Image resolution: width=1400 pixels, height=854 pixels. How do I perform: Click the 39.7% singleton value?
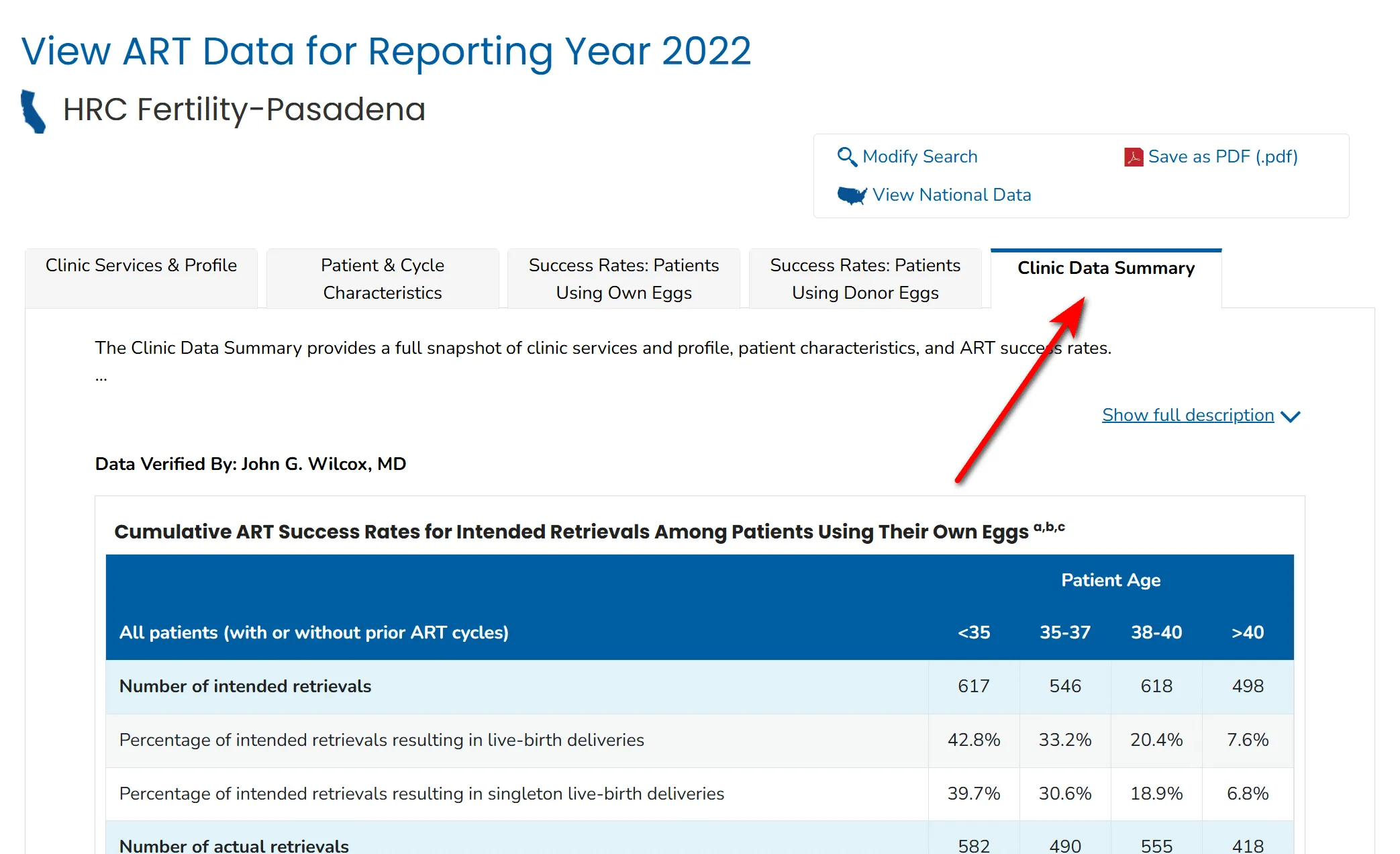(x=974, y=794)
